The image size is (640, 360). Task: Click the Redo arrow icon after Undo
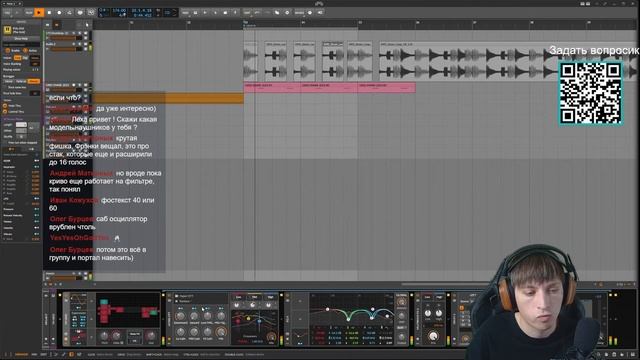coord(267,13)
